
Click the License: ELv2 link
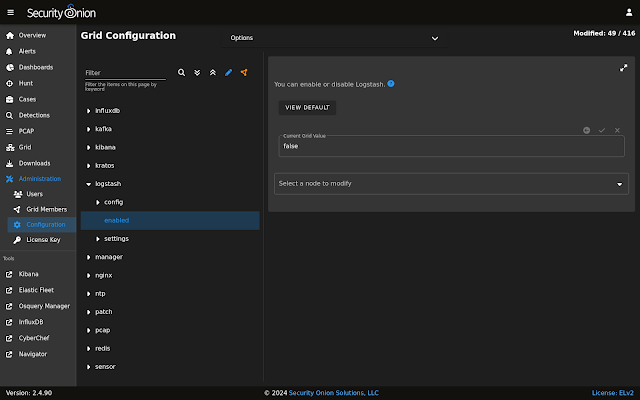pyautogui.click(x=613, y=393)
